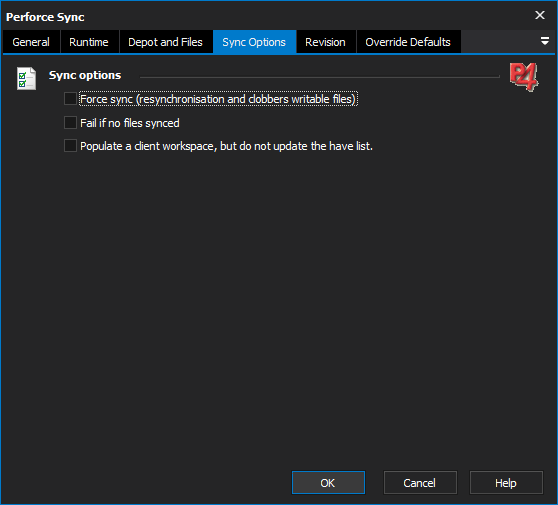Confirm the dialog with OK
The height and width of the screenshot is (505, 558).
tap(328, 483)
